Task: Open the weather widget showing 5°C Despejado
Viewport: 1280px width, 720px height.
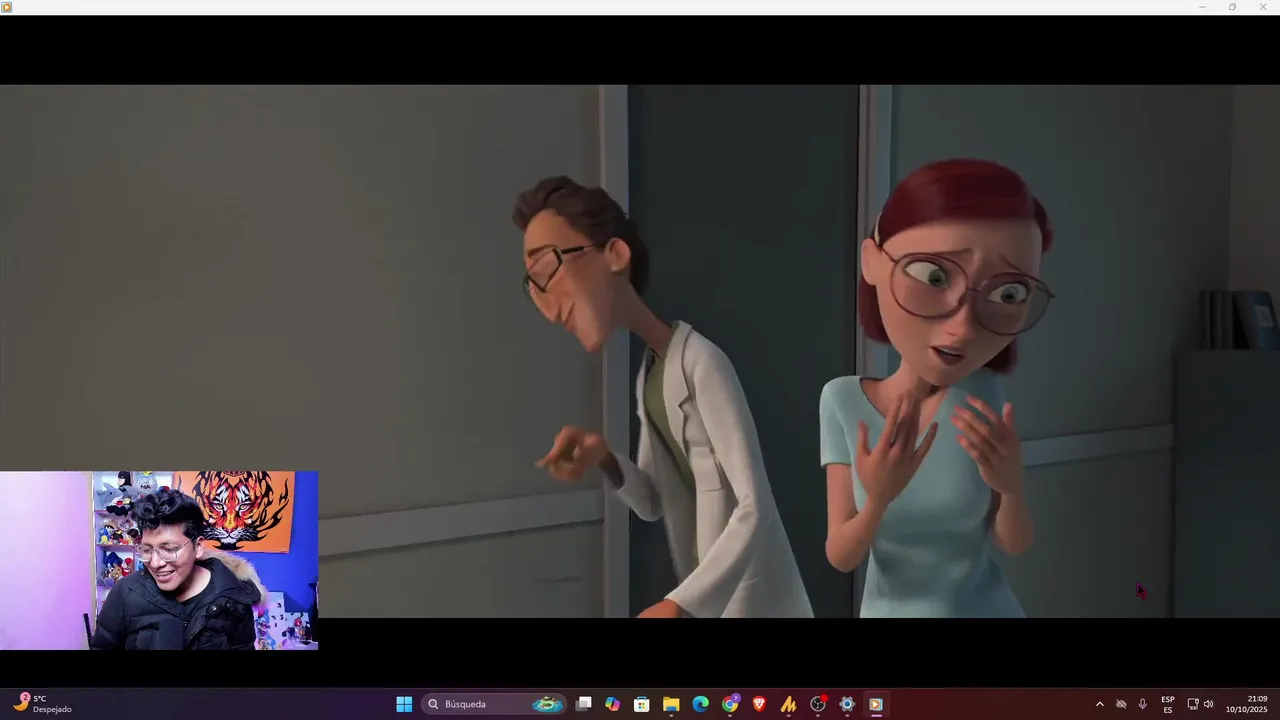Action: (x=42, y=704)
